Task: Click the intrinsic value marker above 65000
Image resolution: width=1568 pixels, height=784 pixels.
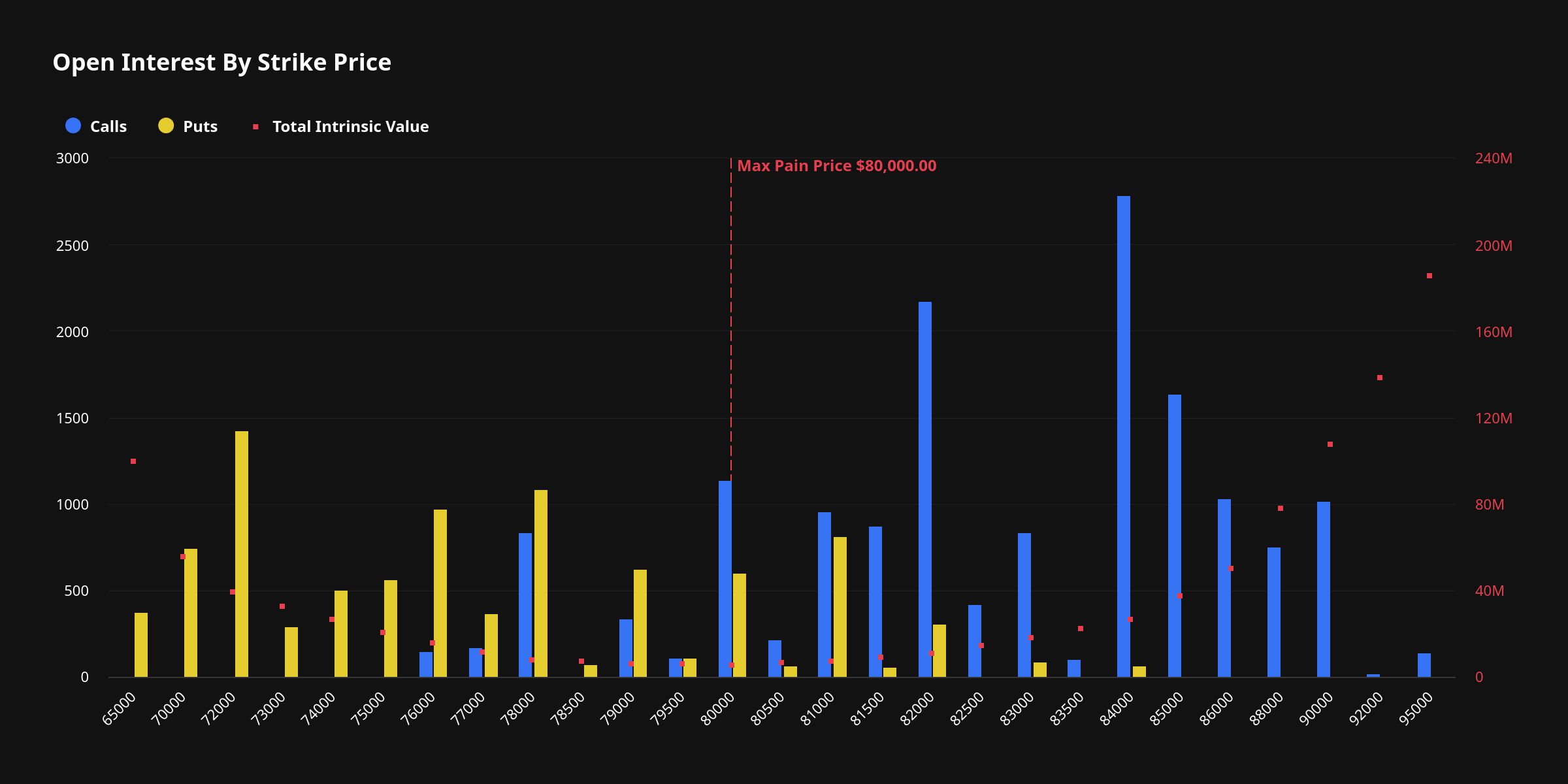Action: 133,461
